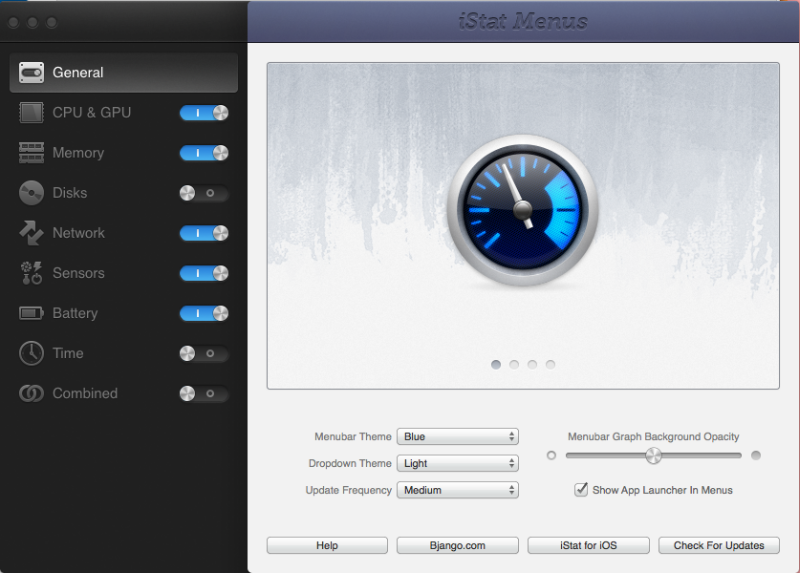Click the General switch icon in sidebar

click(31, 72)
